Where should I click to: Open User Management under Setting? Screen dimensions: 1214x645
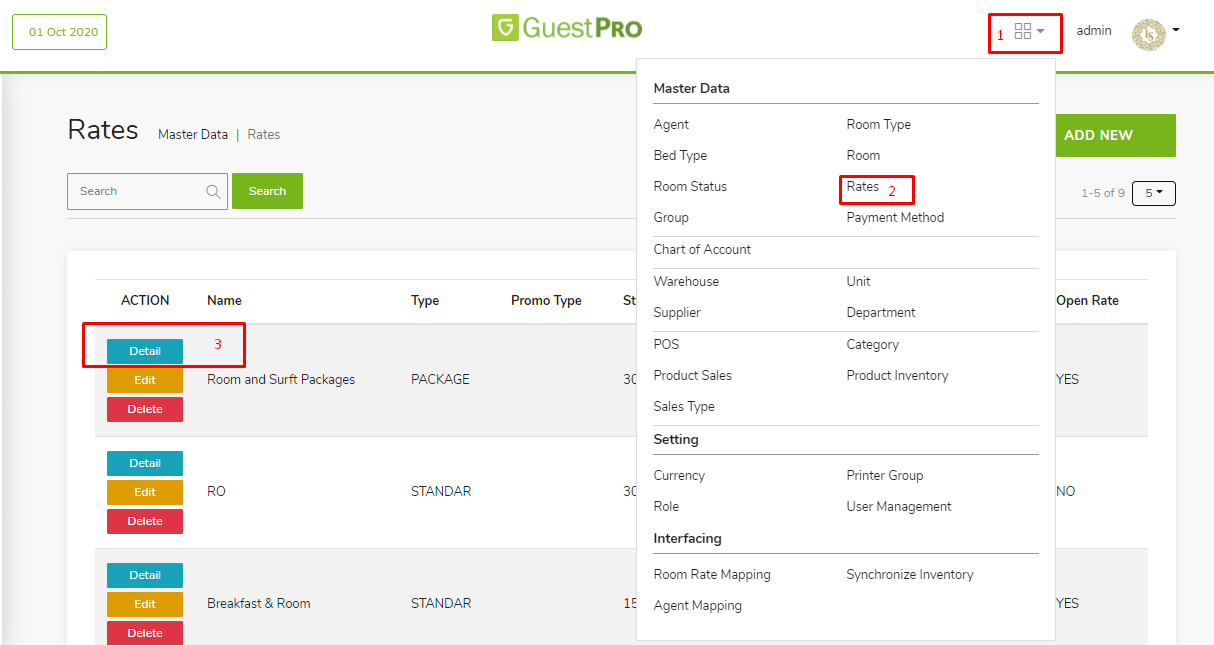tap(899, 506)
